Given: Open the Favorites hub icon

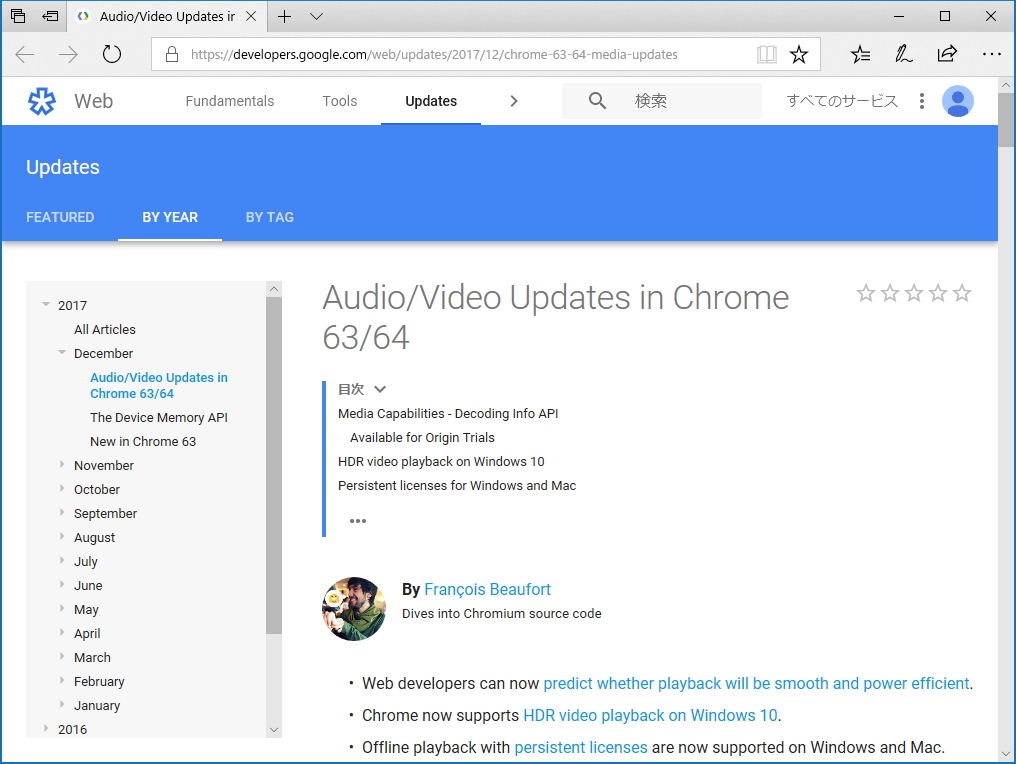Looking at the screenshot, I should pos(860,55).
